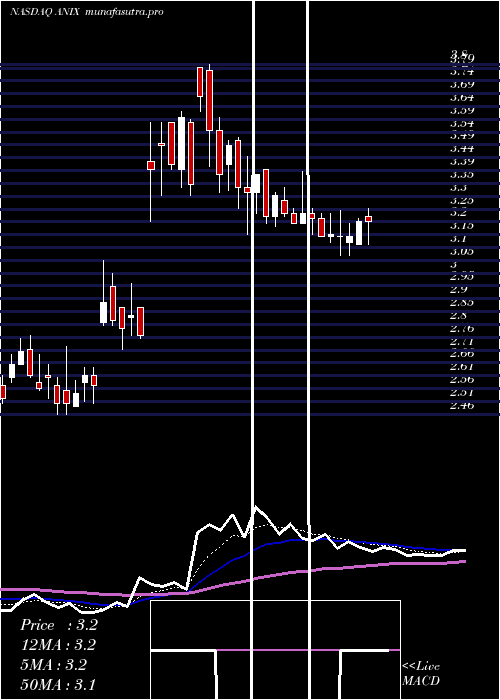This screenshot has height=700, width=500.
Task: Click the 12MA : 3.2 readout
Action: 58,645
